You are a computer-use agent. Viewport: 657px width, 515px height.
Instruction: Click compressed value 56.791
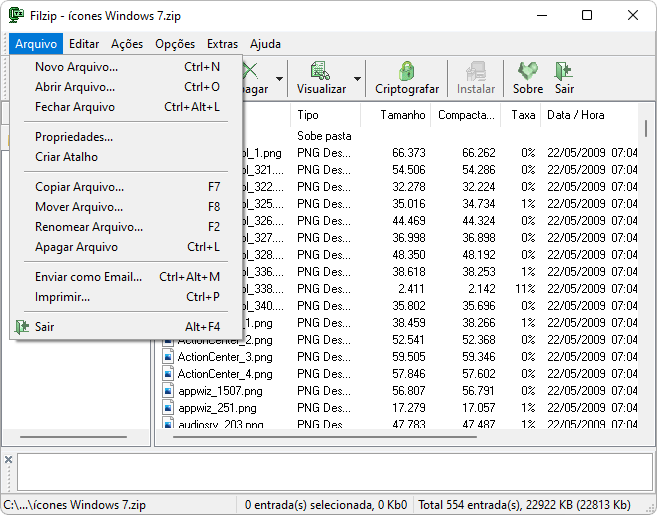click(479, 391)
